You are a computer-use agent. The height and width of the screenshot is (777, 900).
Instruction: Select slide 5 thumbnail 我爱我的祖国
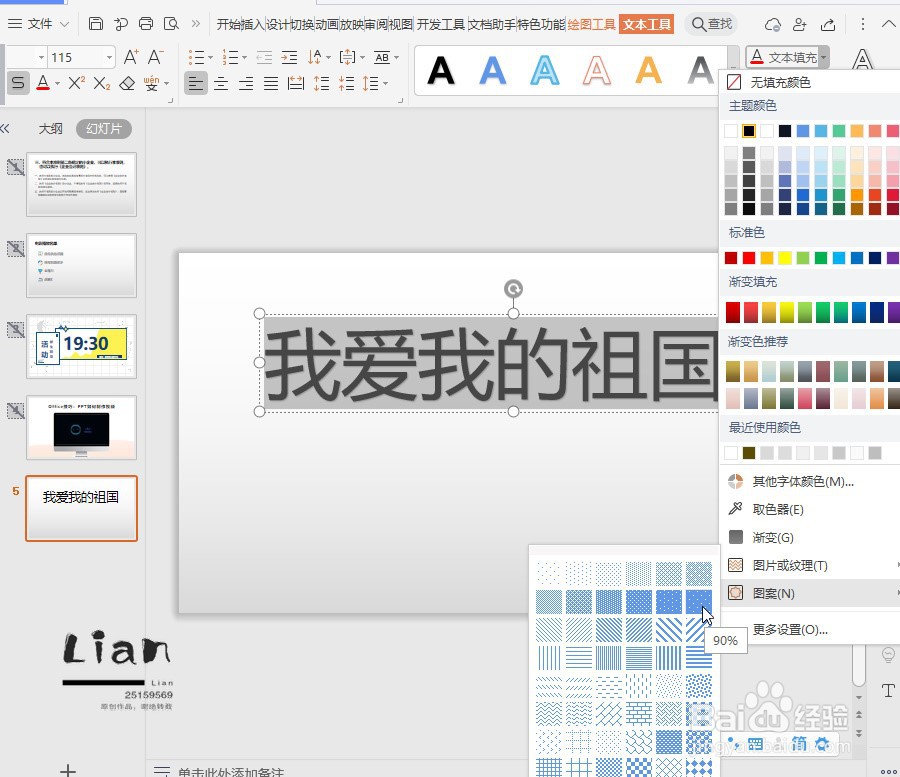coord(82,508)
